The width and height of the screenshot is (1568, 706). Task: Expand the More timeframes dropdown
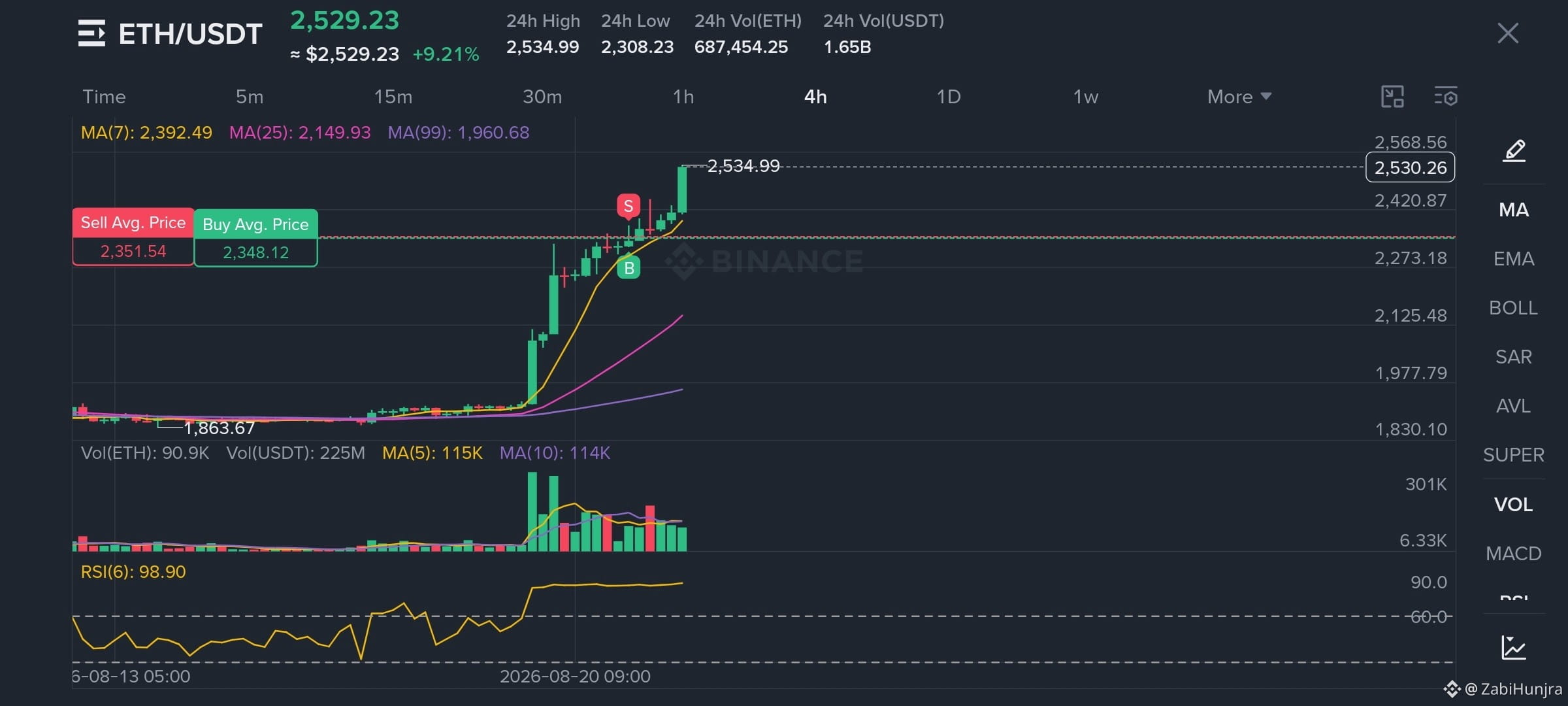tap(1239, 97)
